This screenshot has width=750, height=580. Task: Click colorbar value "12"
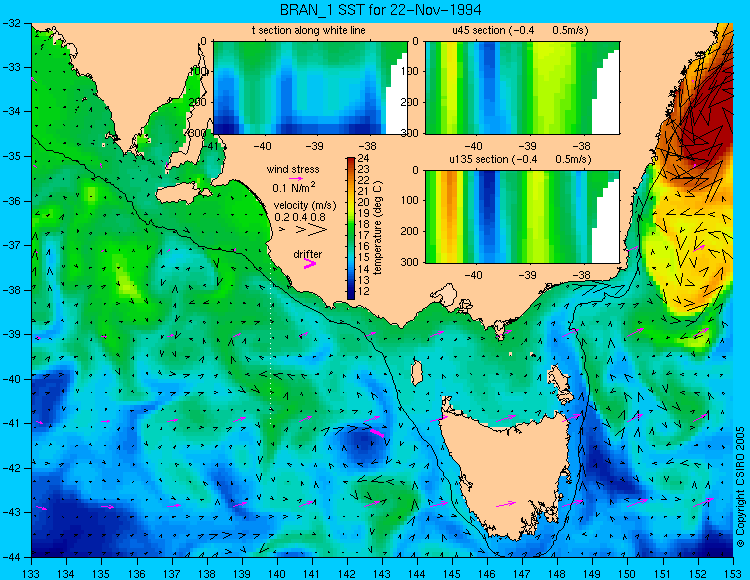click(x=364, y=291)
